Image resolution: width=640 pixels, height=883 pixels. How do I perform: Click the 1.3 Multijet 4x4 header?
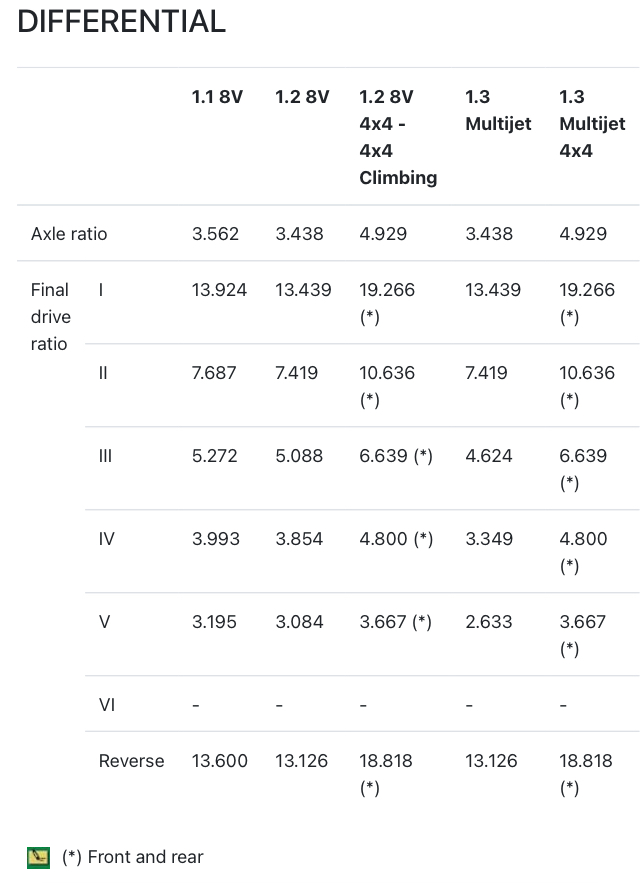pos(592,124)
